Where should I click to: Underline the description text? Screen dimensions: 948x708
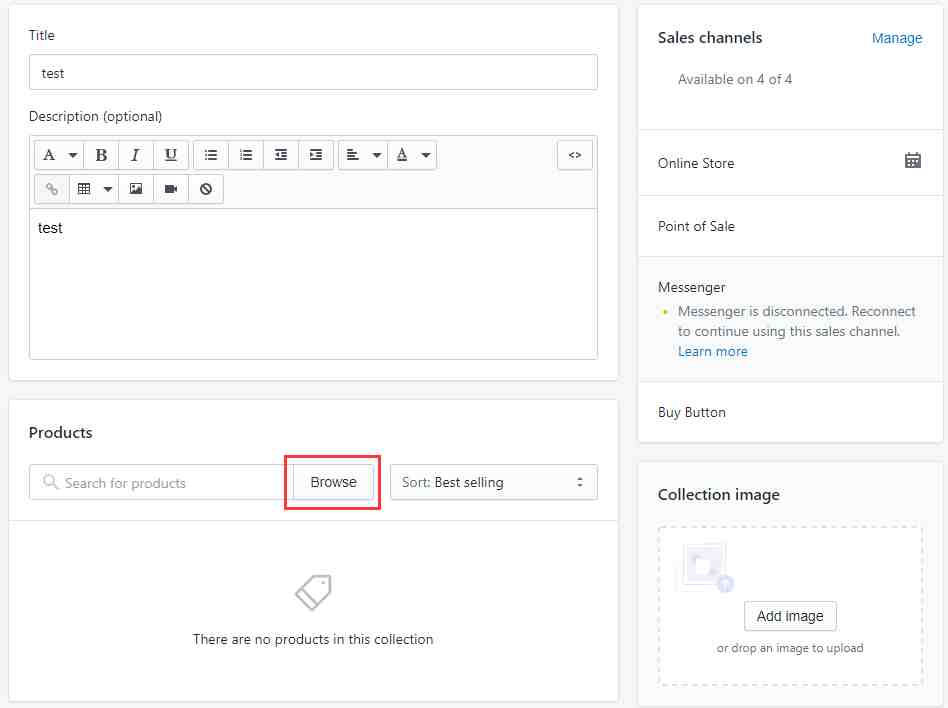170,155
